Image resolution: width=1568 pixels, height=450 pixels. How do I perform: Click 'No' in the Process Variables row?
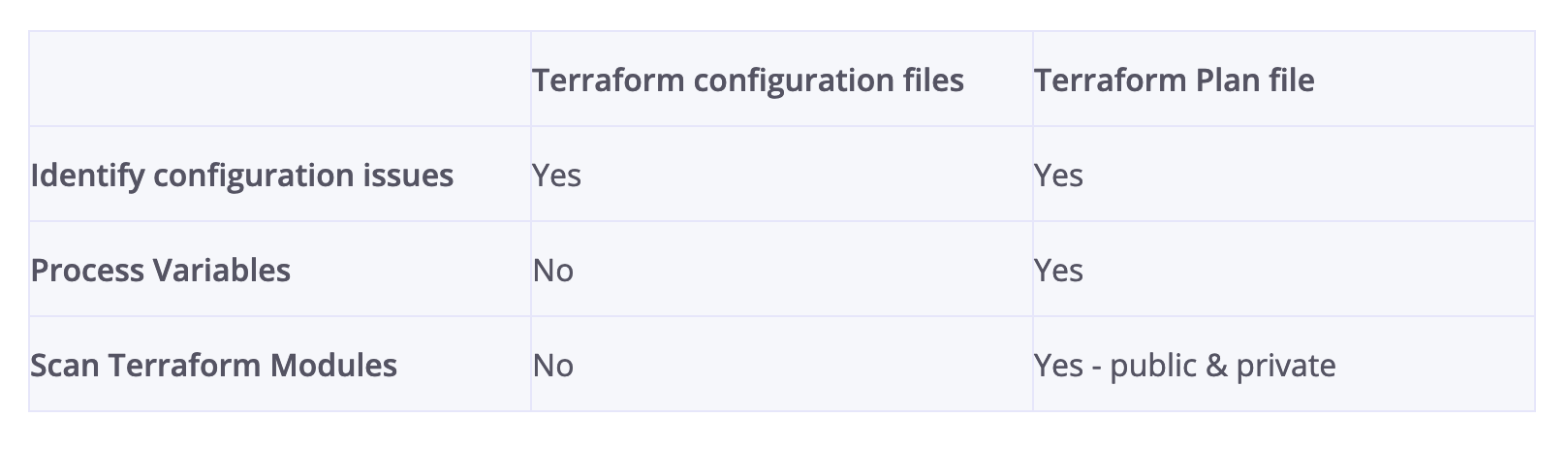(x=553, y=271)
